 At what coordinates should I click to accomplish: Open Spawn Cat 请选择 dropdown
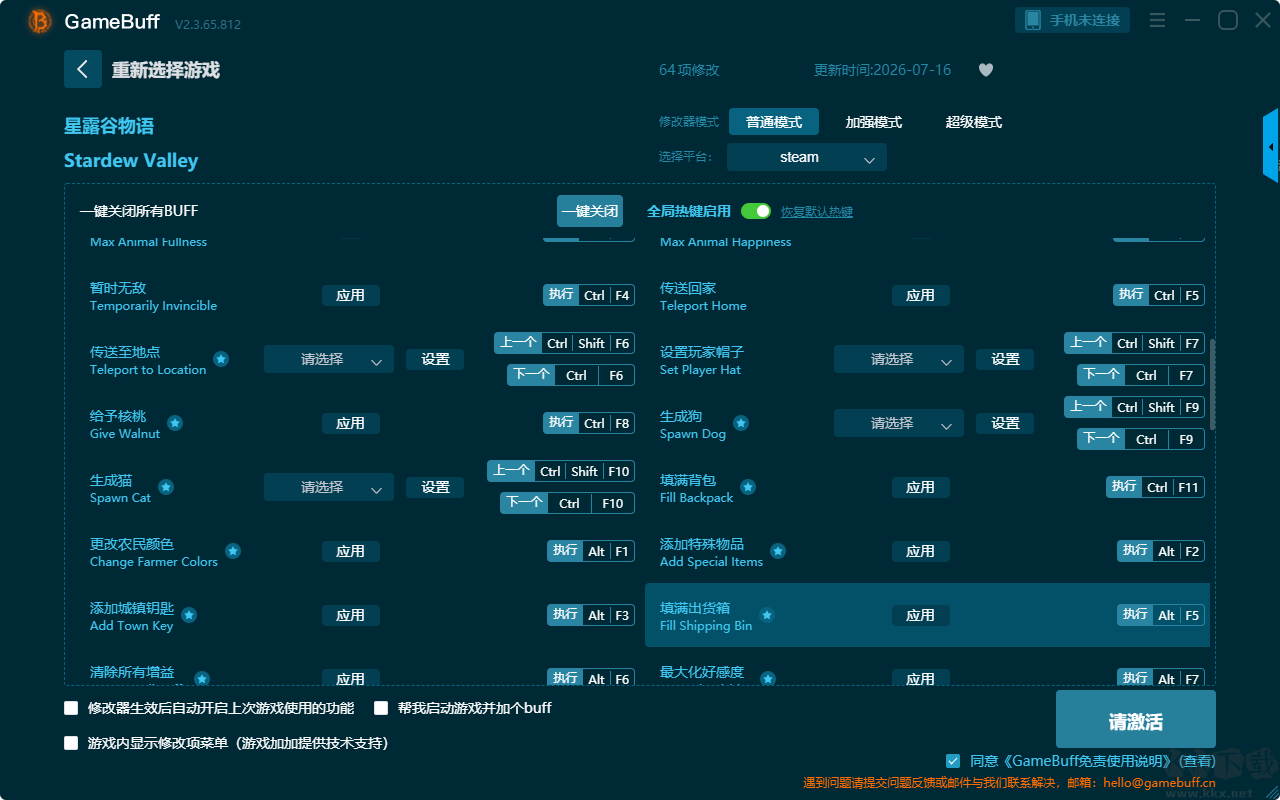(329, 487)
